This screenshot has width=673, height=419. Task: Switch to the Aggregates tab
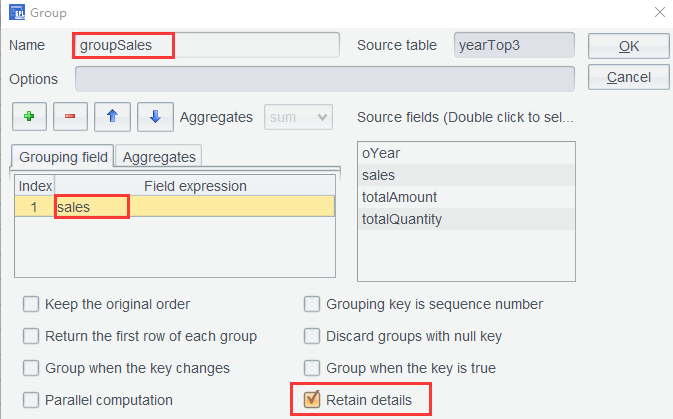(x=159, y=156)
